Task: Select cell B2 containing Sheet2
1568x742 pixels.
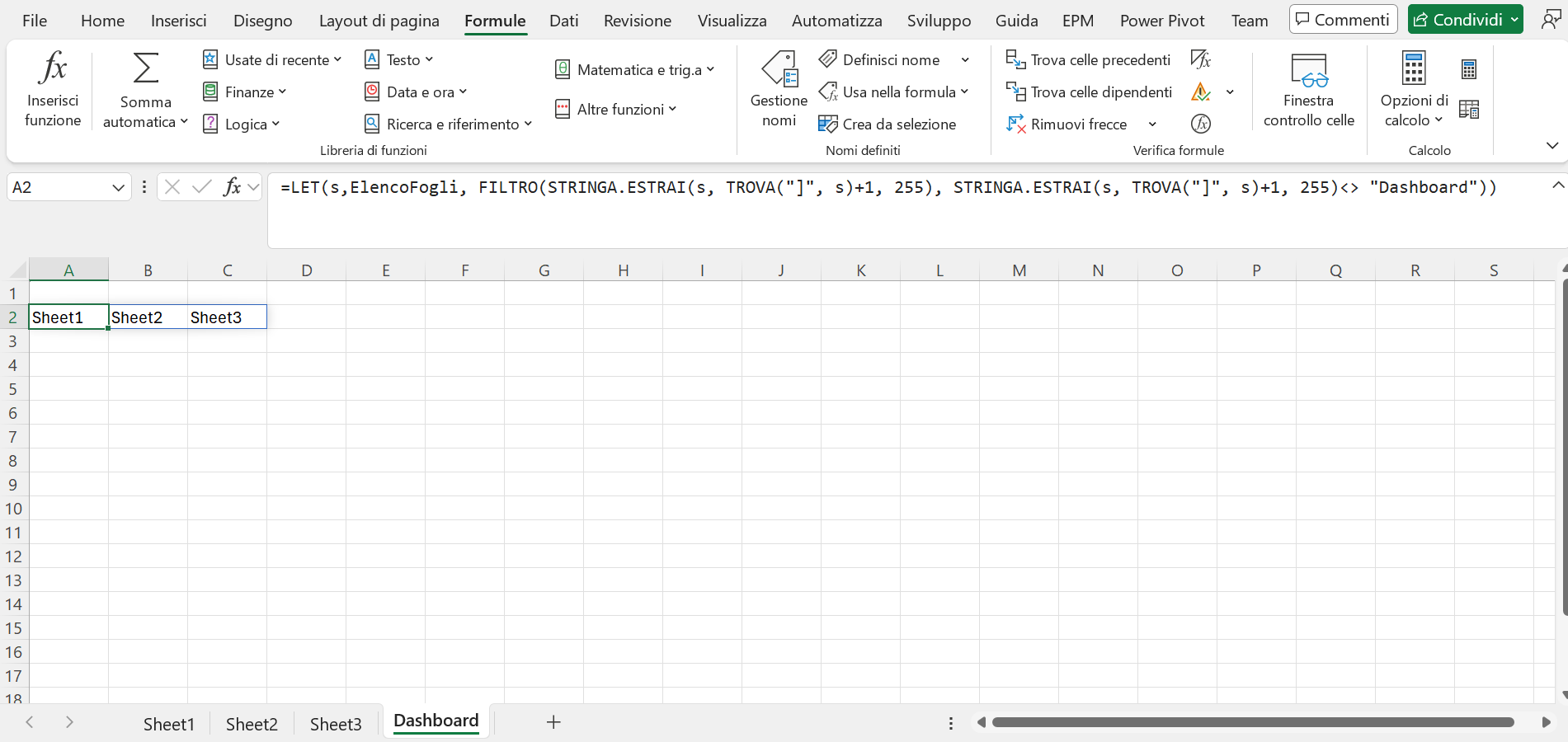Action: click(148, 317)
